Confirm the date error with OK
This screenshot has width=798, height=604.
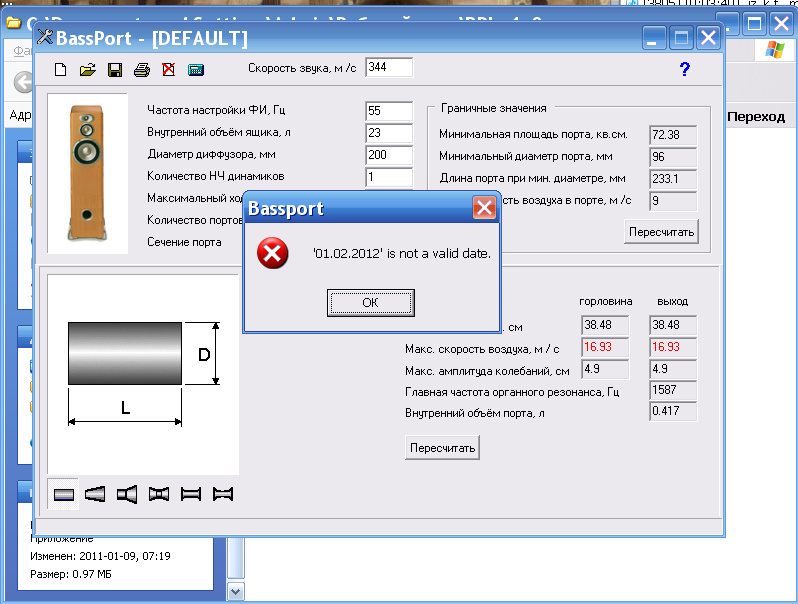(370, 303)
